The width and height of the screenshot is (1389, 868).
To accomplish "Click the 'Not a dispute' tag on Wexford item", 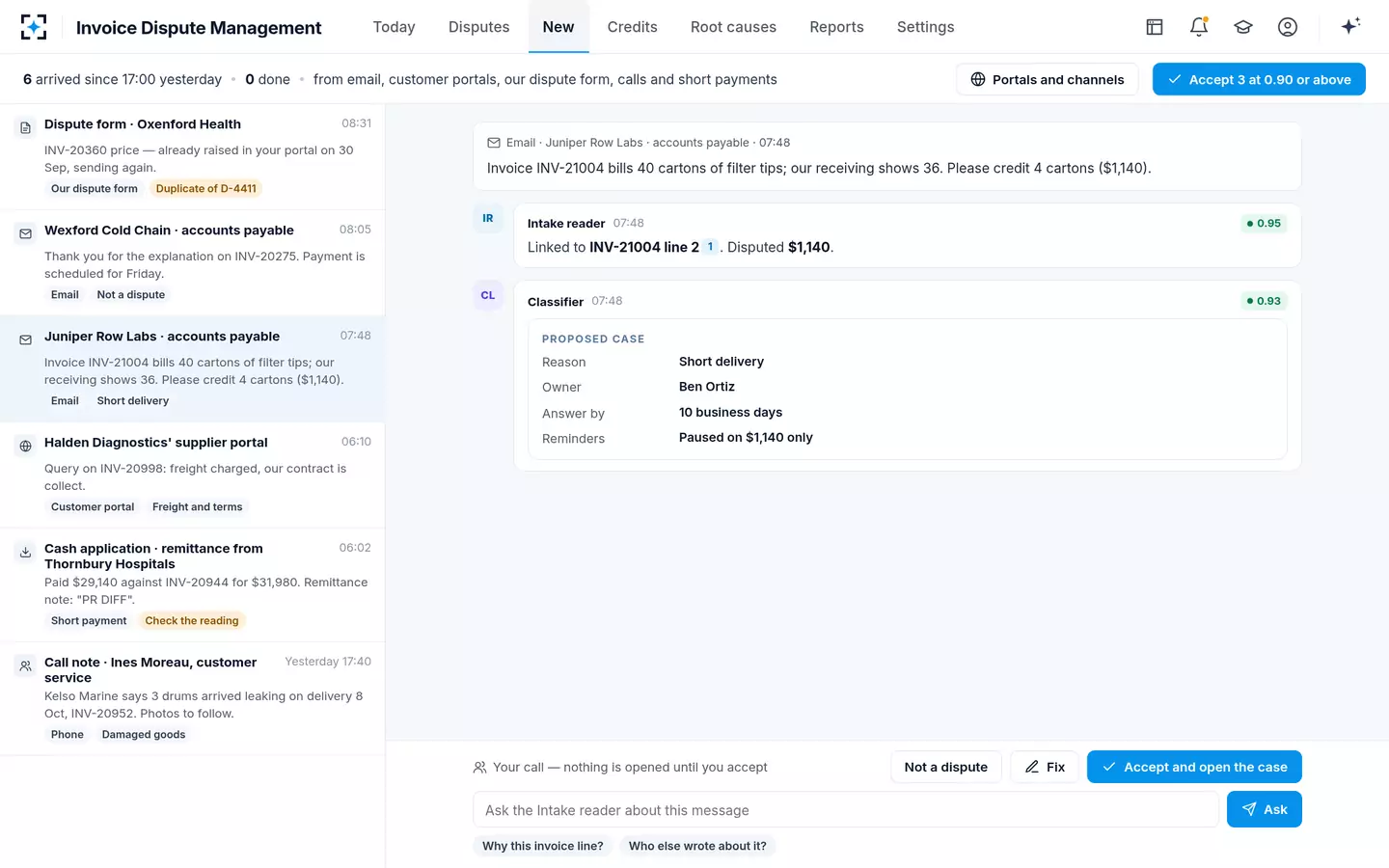I will pyautogui.click(x=131, y=295).
